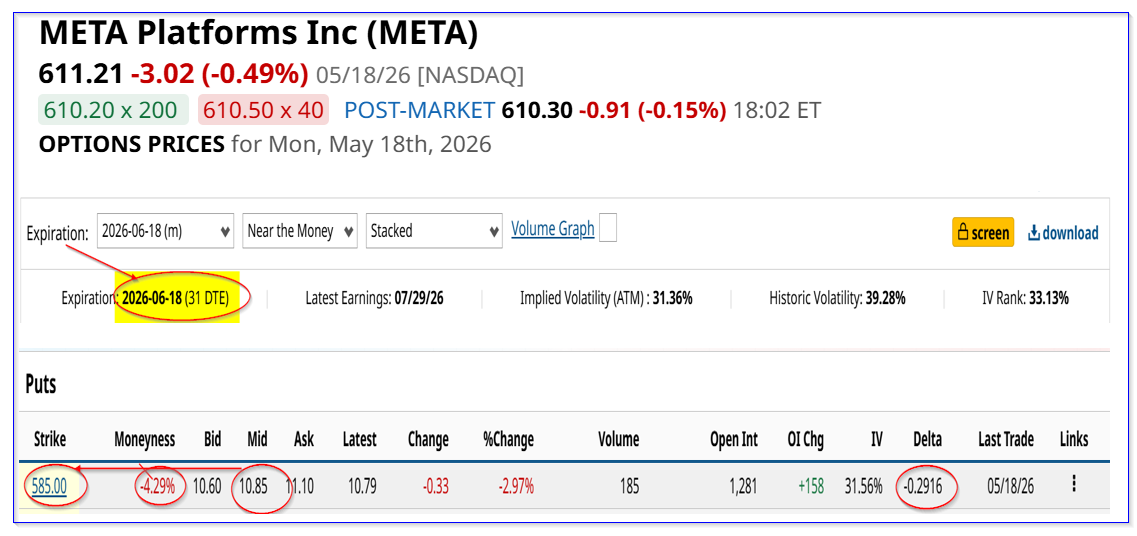Image resolution: width=1137 pixels, height=536 pixels.
Task: Open the Volume Graph link
Action: (553, 229)
